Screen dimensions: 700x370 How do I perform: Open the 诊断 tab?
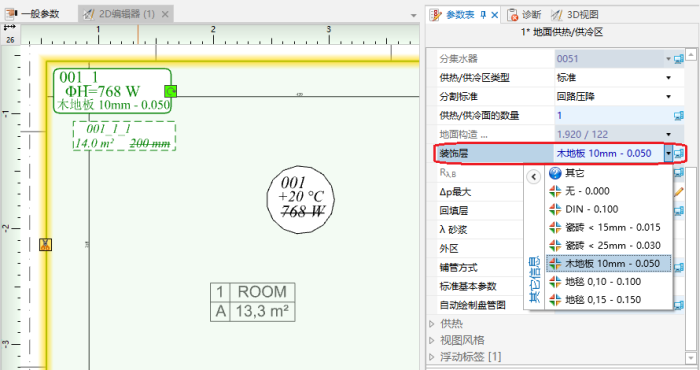coord(525,15)
